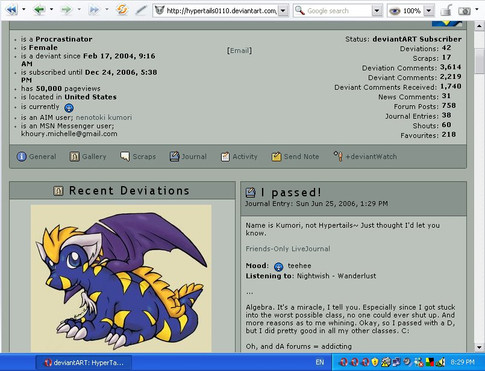This screenshot has height=371, width=485.
Task: Toggle the eye view mode button
Action: (395, 11)
